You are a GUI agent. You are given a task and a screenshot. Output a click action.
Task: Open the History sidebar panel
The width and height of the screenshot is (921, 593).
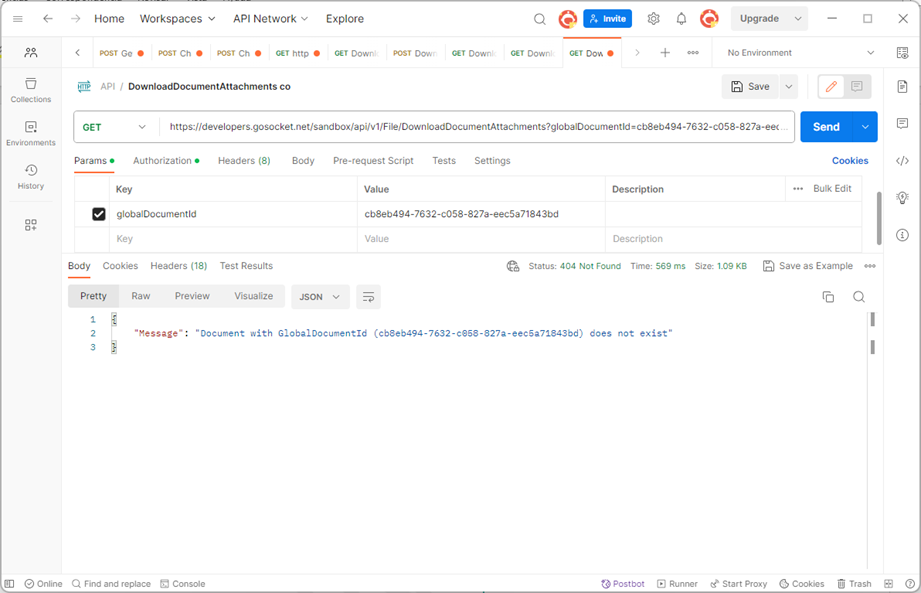[x=31, y=177]
